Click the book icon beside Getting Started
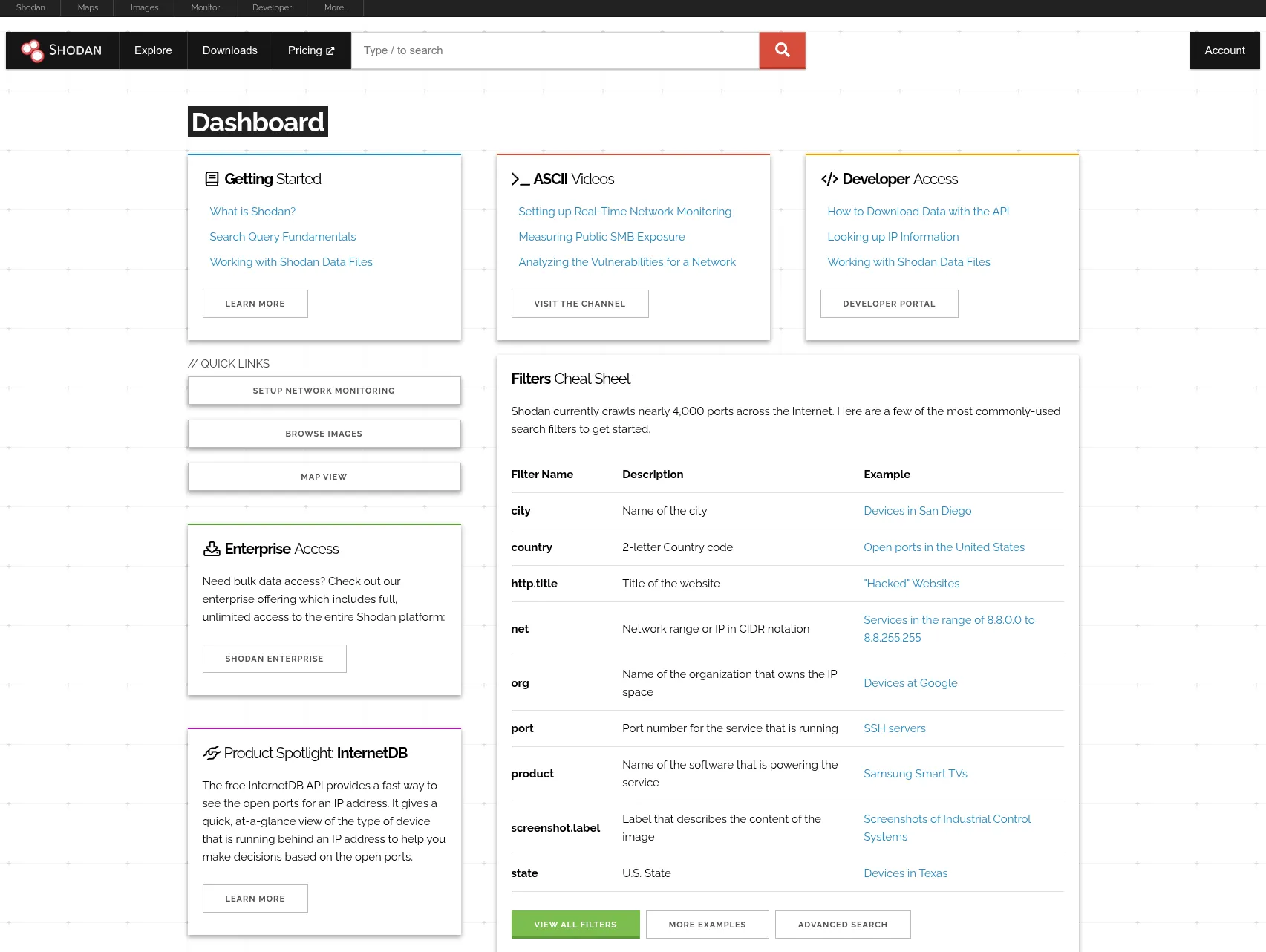Screen dimensions: 1266x952 click(x=211, y=178)
